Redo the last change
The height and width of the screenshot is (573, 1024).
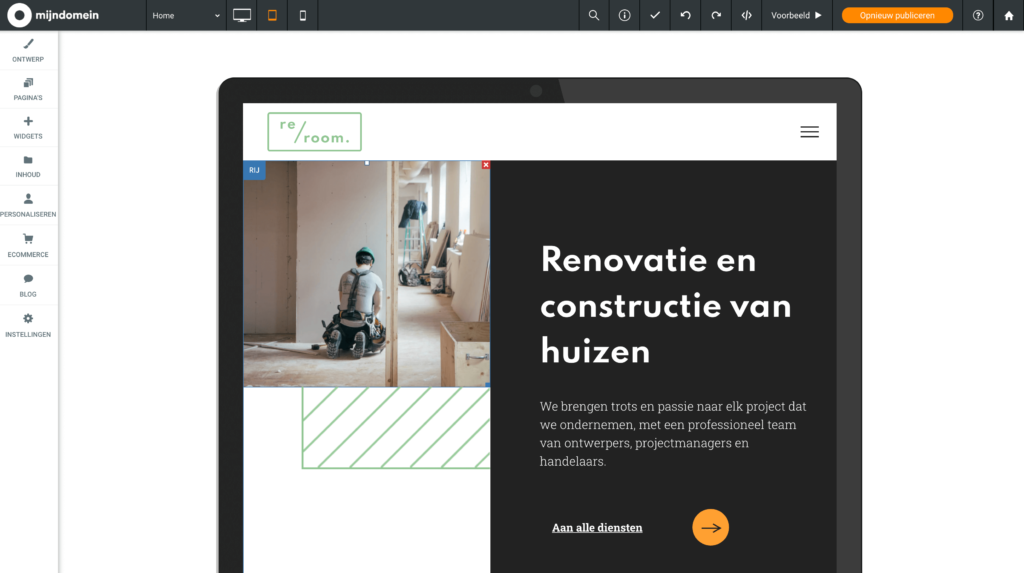pyautogui.click(x=716, y=15)
